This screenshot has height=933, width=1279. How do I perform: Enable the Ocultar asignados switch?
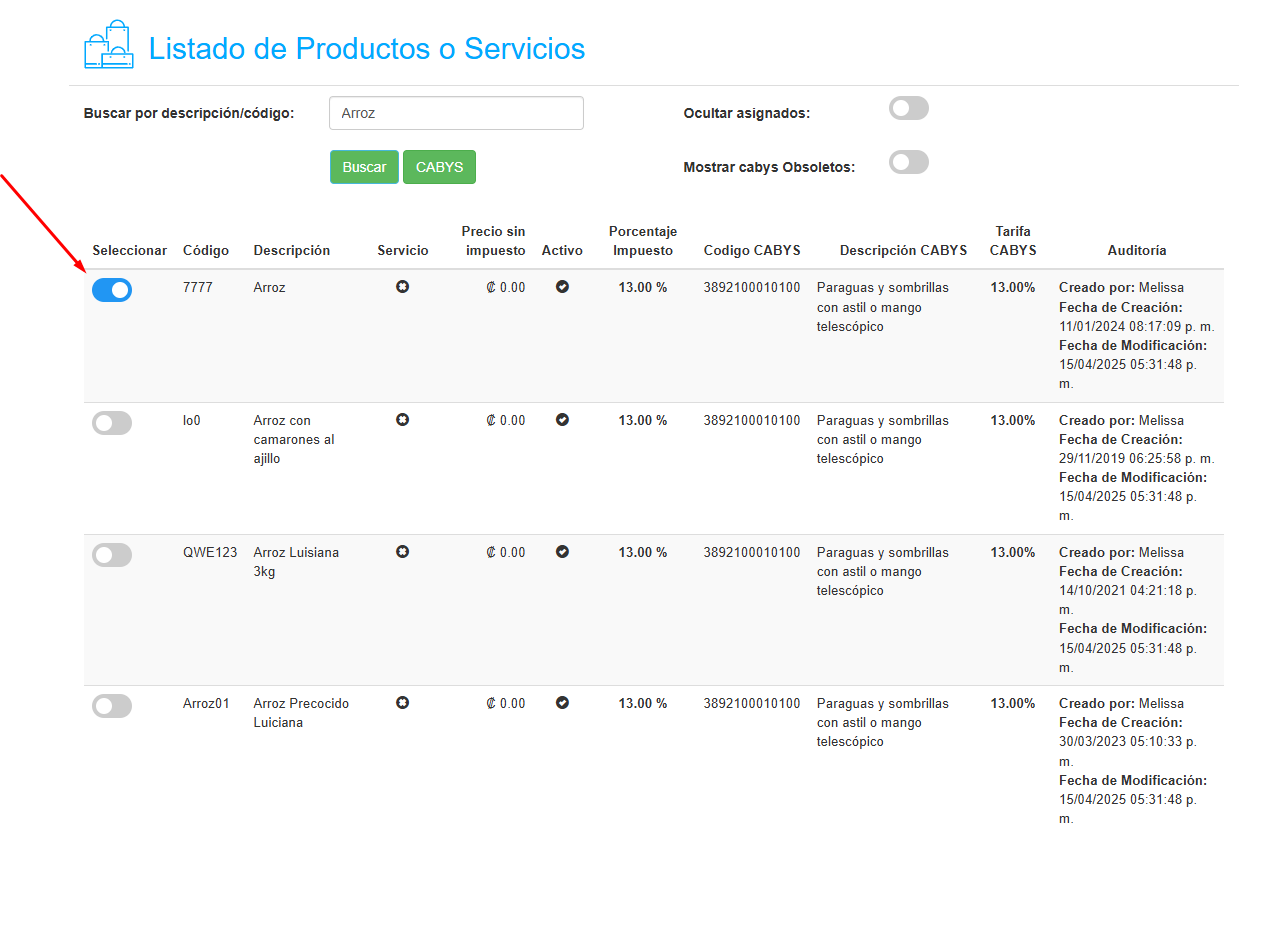coord(909,108)
